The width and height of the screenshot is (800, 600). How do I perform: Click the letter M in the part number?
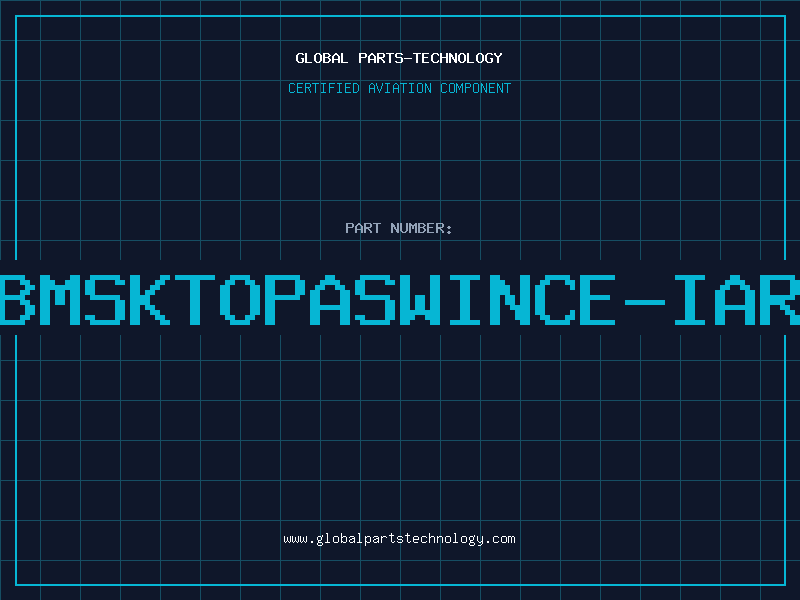(x=59, y=298)
